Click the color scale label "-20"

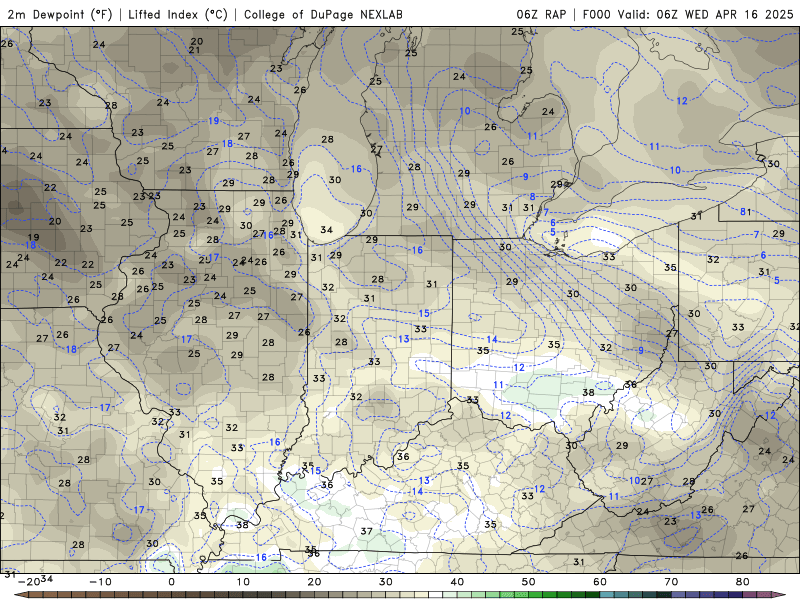tap(29, 582)
